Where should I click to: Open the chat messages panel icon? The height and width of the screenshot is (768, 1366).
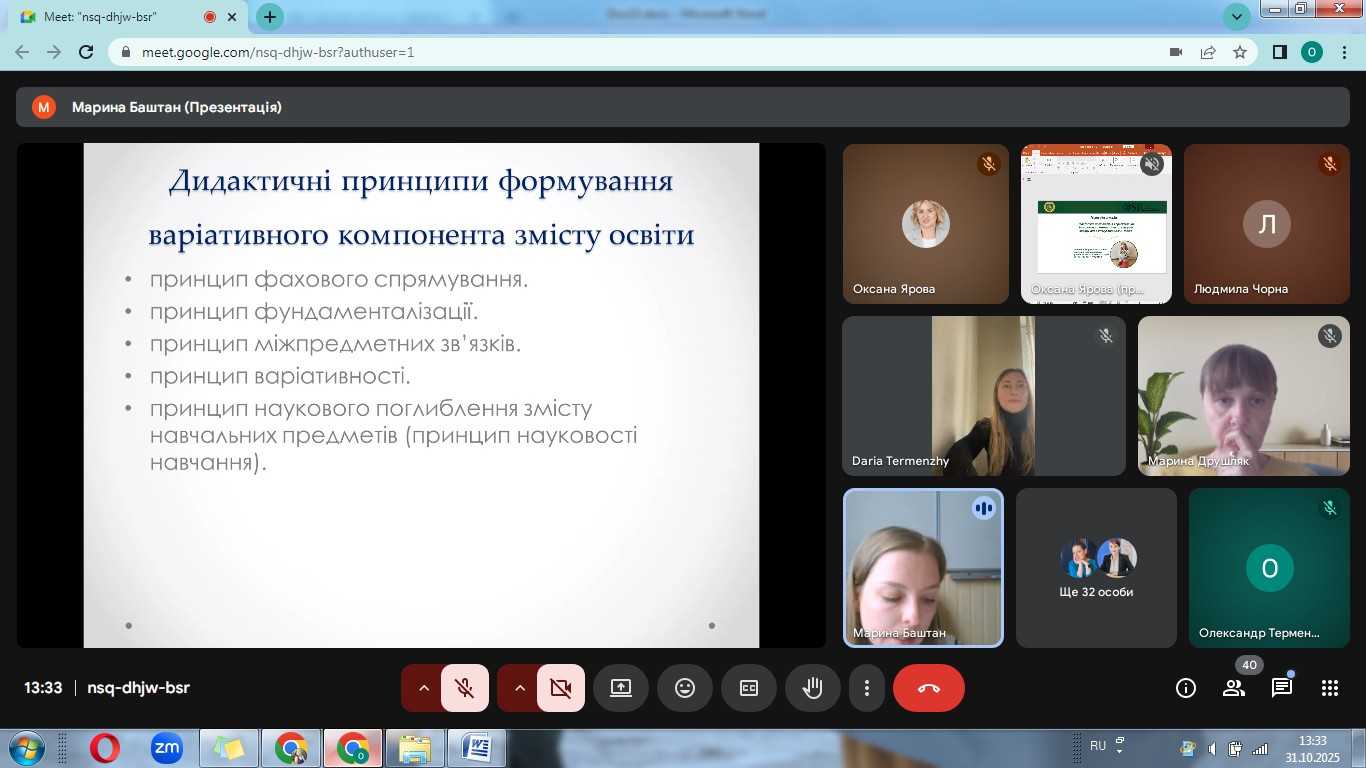point(1281,688)
